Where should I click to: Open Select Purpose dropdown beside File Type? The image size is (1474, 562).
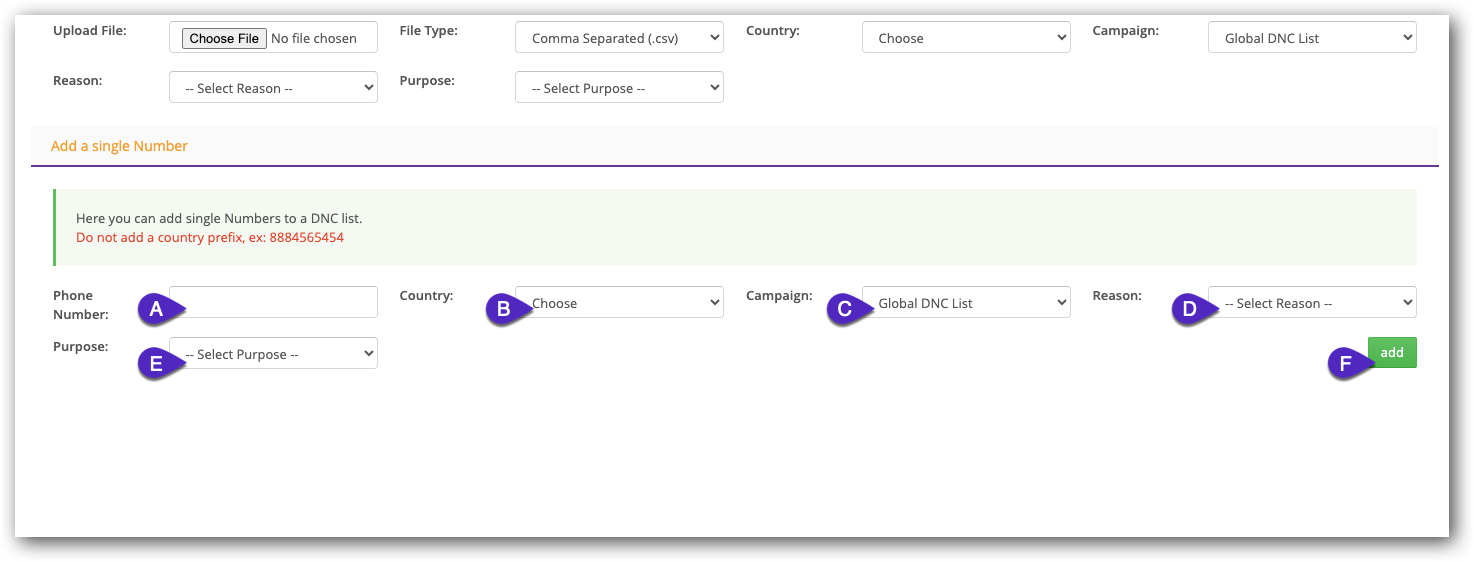(619, 88)
